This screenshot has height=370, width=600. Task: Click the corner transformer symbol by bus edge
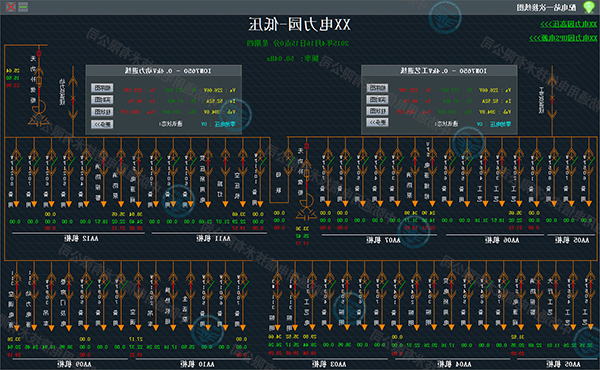click(x=39, y=113)
